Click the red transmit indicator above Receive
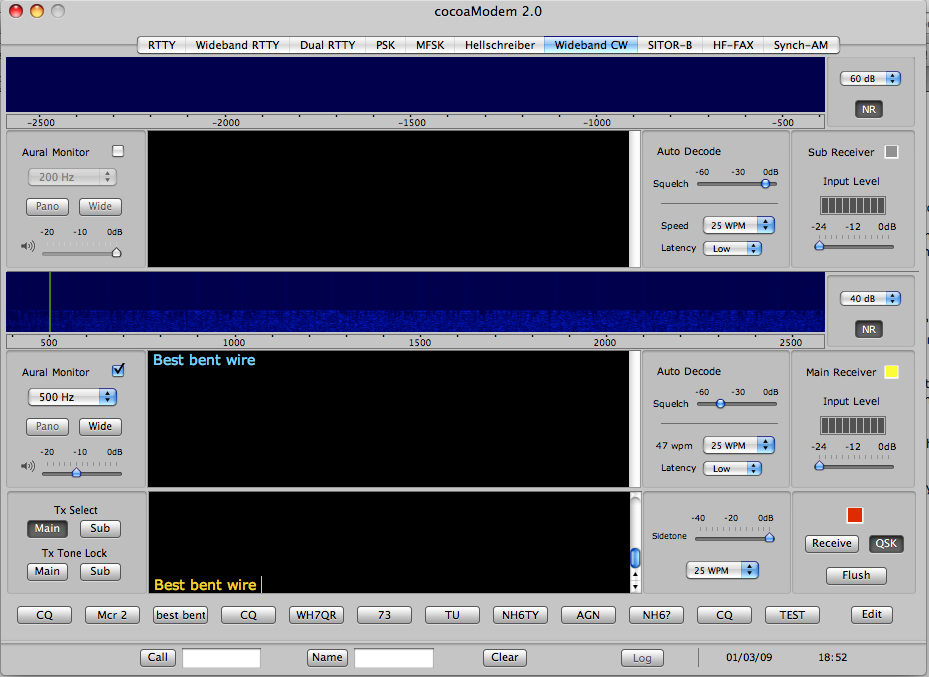The image size is (929, 677). point(854,515)
